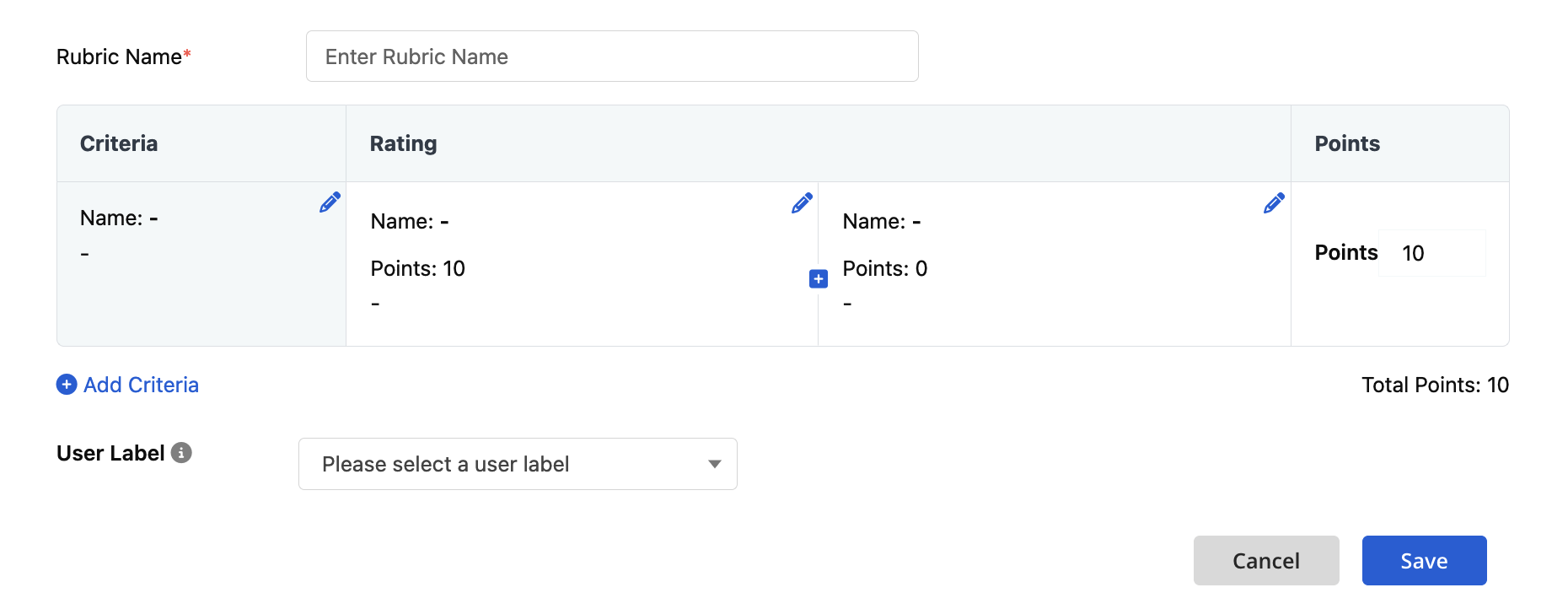1568x609 pixels.
Task: Select the 'Please select a user label' combo box
Action: point(518,464)
